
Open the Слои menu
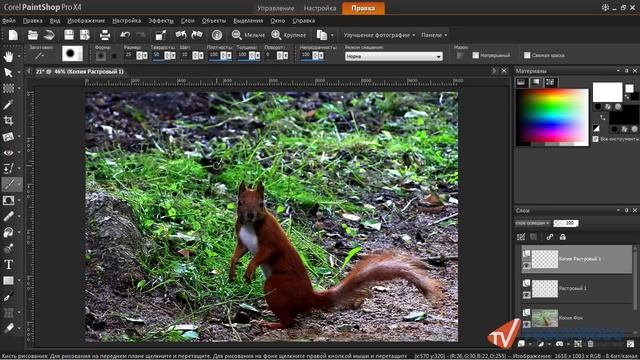(x=188, y=20)
